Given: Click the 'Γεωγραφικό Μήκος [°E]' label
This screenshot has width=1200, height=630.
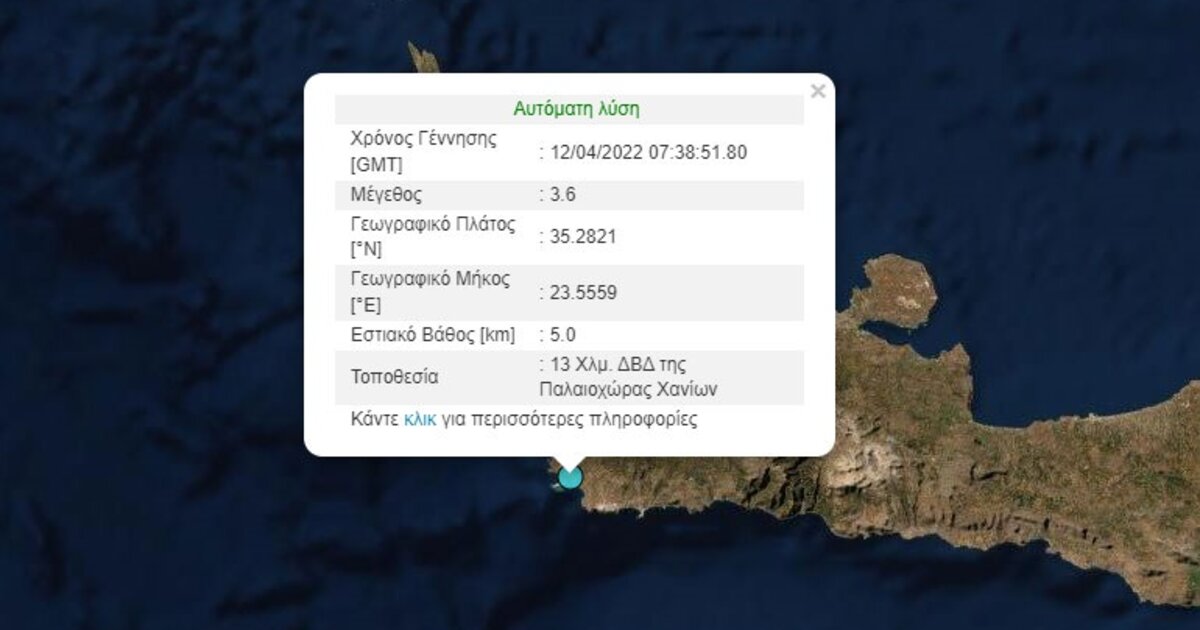Looking at the screenshot, I should pos(430,293).
